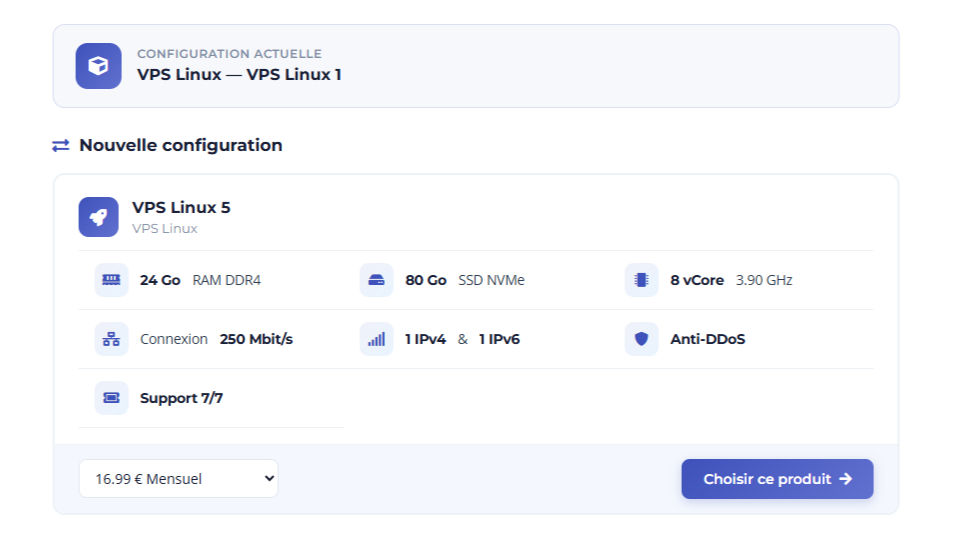Click the signal bars IP address icon
Image resolution: width=960 pixels, height=540 pixels.
pos(376,339)
